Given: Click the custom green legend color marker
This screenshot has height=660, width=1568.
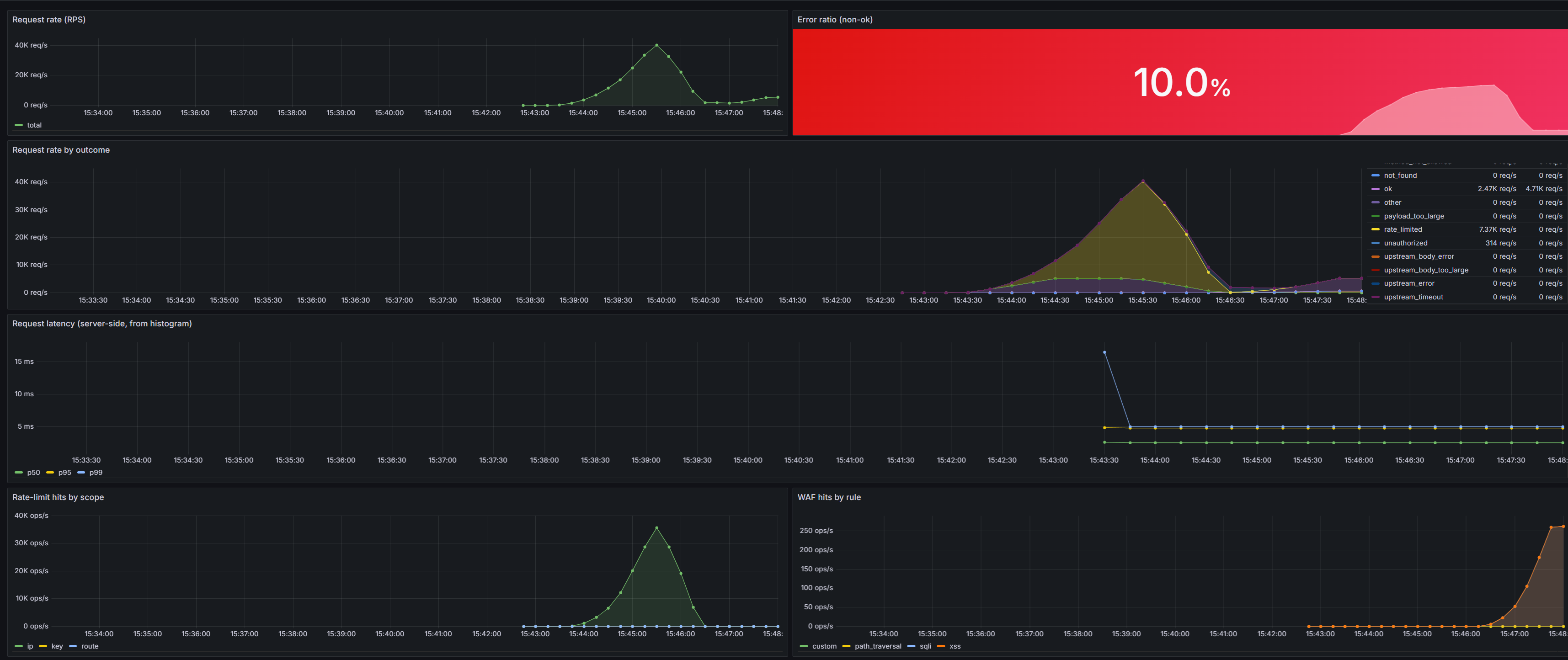Looking at the screenshot, I should click(x=804, y=647).
